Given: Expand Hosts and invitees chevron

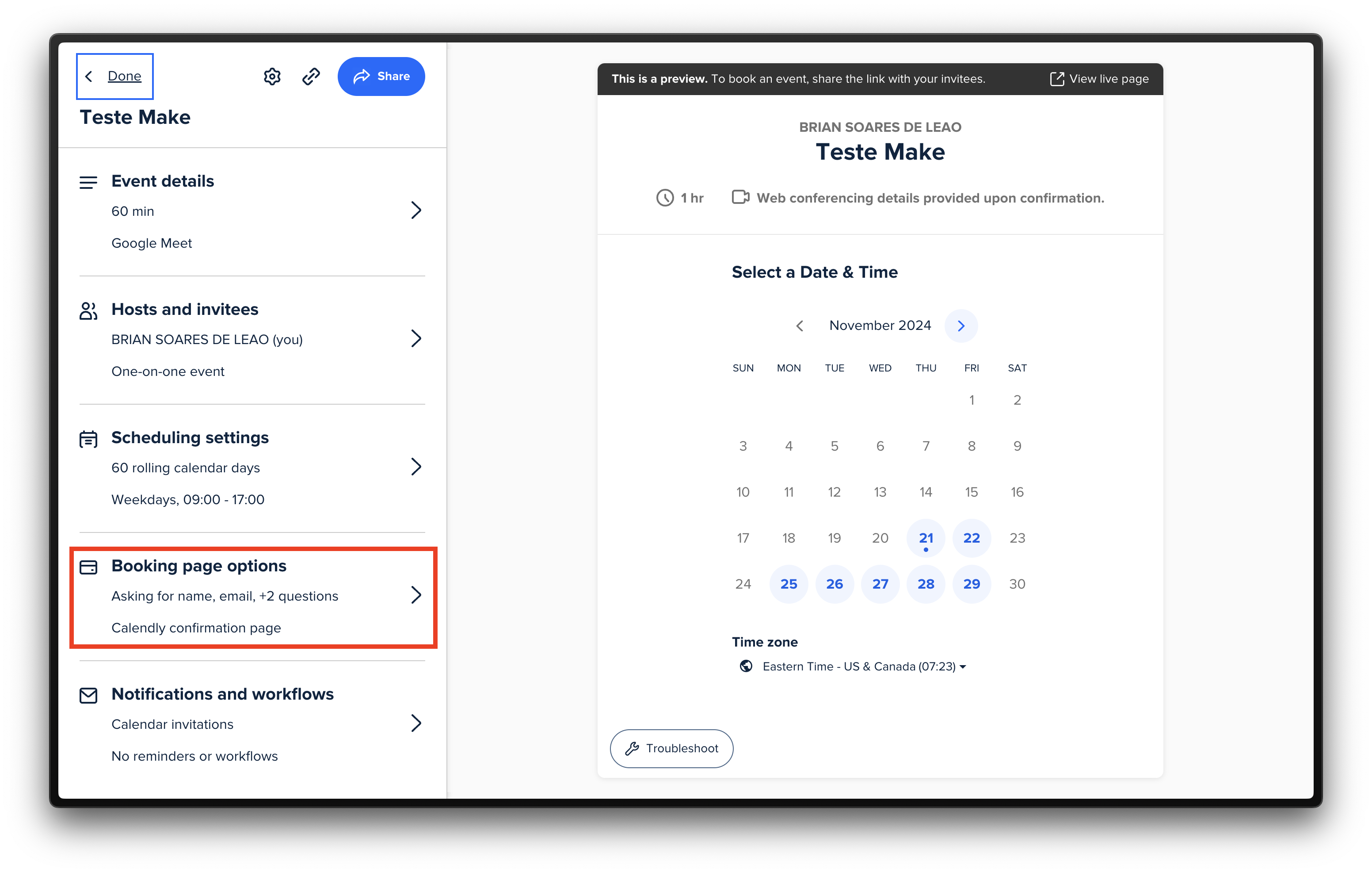Looking at the screenshot, I should click(x=416, y=339).
